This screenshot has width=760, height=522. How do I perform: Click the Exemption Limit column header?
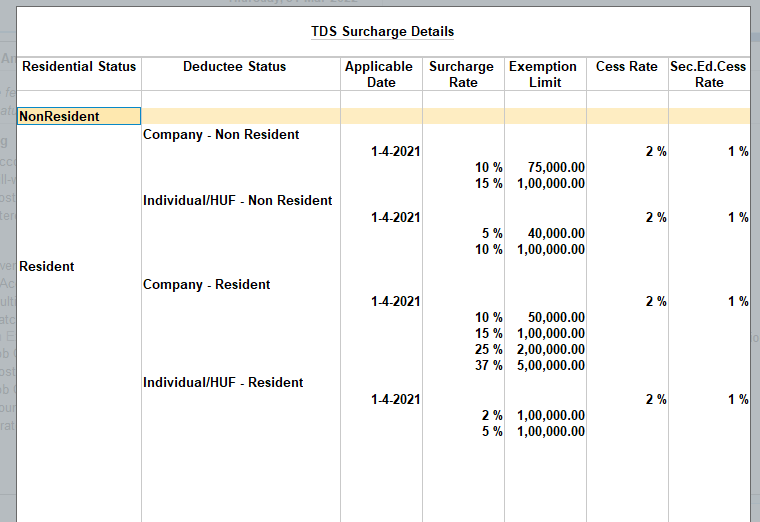(543, 74)
